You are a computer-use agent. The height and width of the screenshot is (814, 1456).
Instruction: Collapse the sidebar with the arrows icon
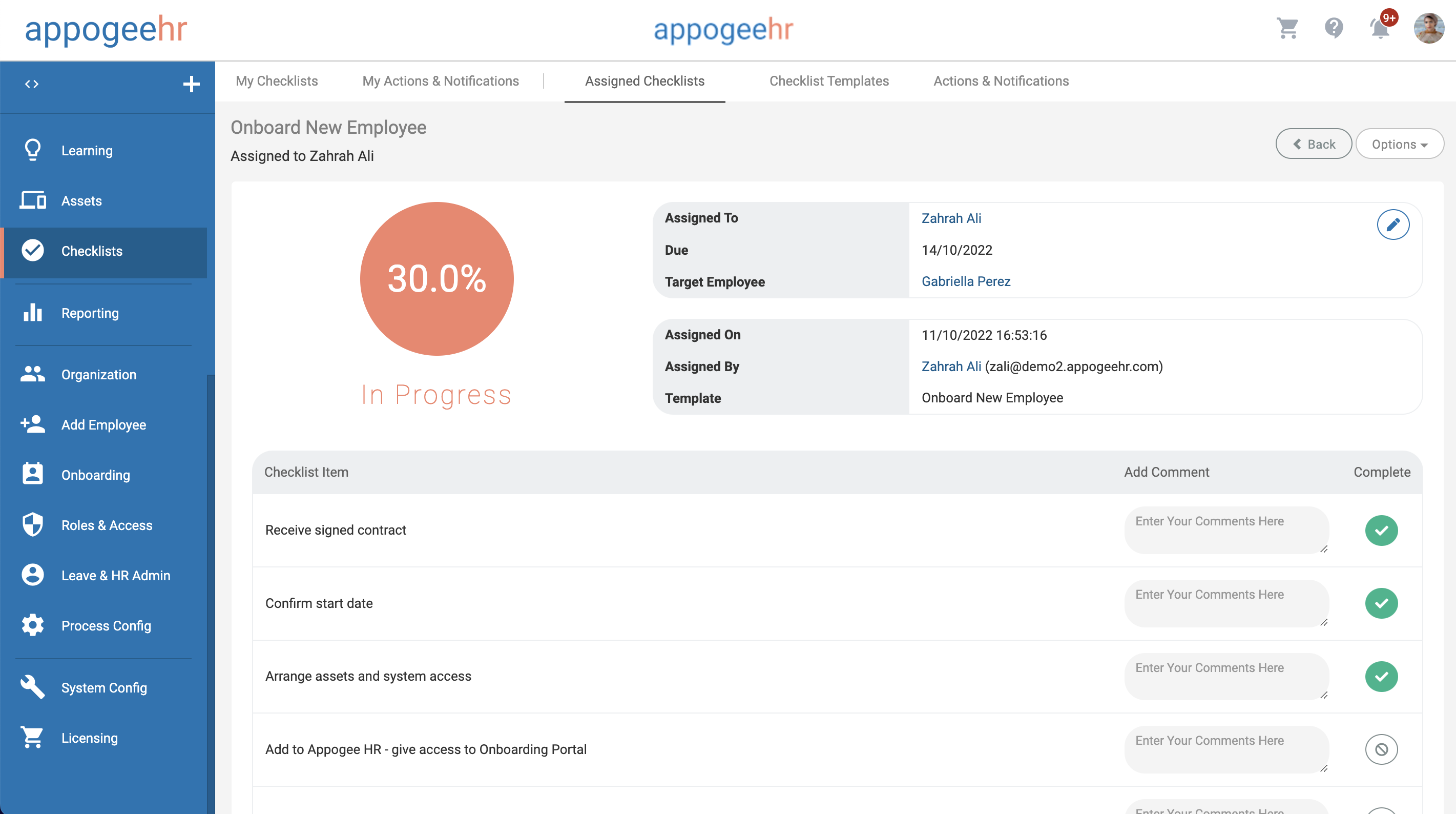pyautogui.click(x=32, y=84)
